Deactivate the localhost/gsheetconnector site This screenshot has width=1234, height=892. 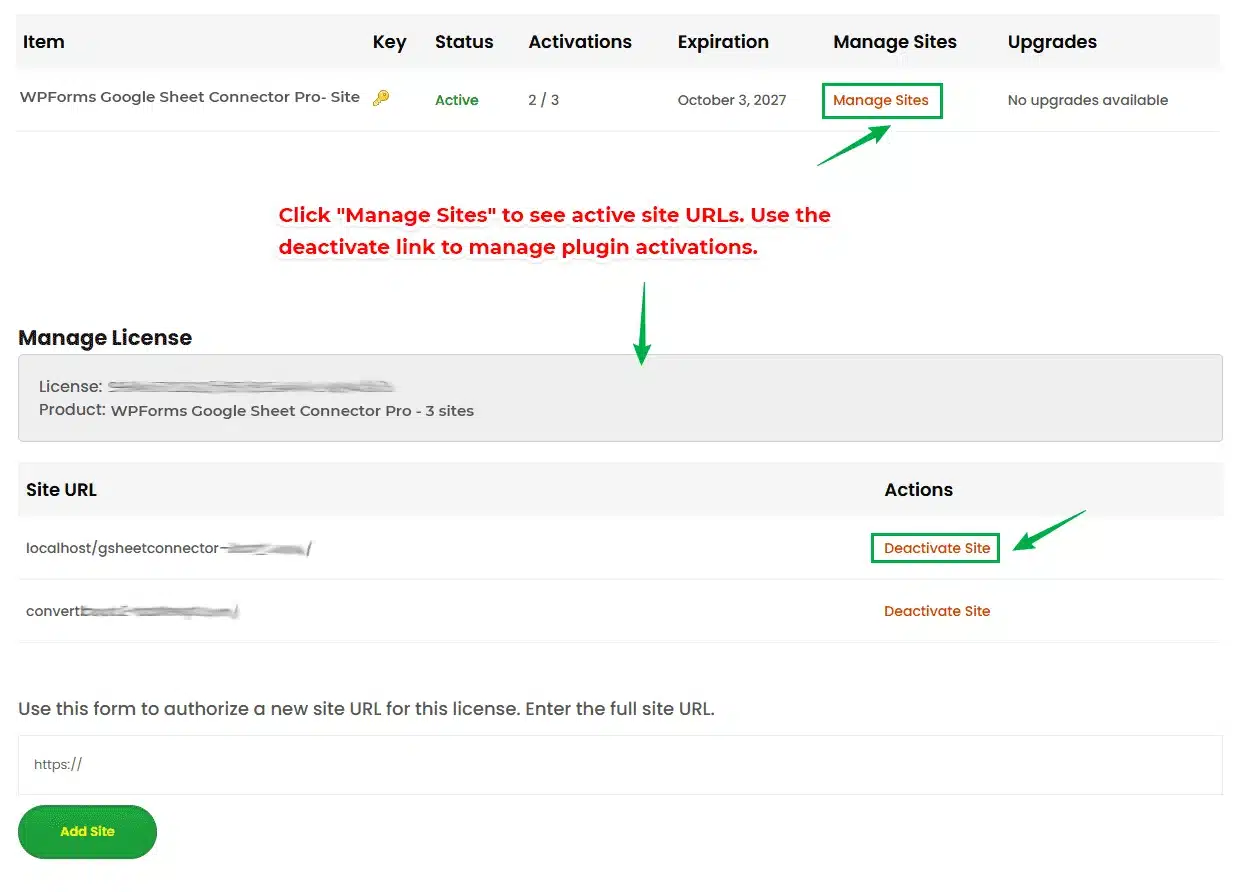click(934, 547)
